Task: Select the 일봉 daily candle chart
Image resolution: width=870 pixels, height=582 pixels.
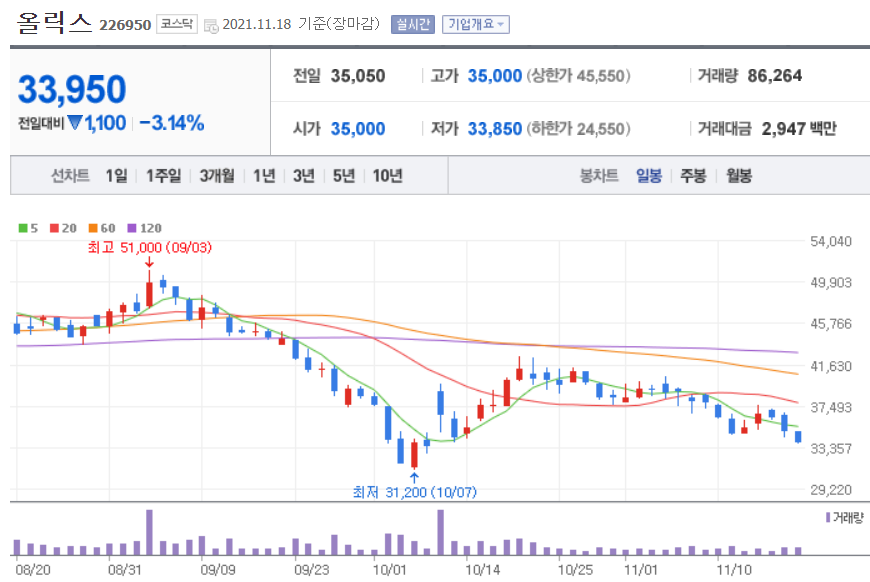Action: click(x=649, y=176)
